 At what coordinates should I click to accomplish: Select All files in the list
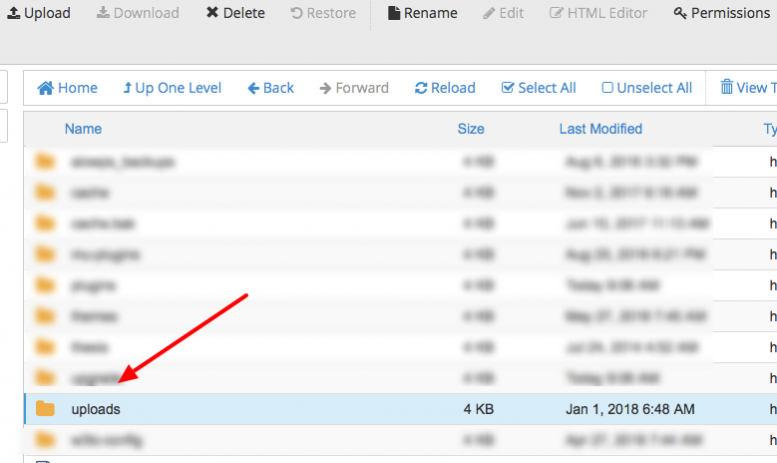coord(539,88)
